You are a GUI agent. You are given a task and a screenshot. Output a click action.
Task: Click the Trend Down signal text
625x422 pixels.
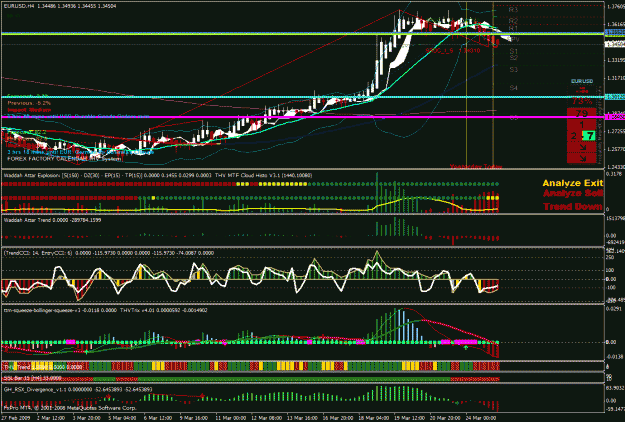pyautogui.click(x=573, y=206)
